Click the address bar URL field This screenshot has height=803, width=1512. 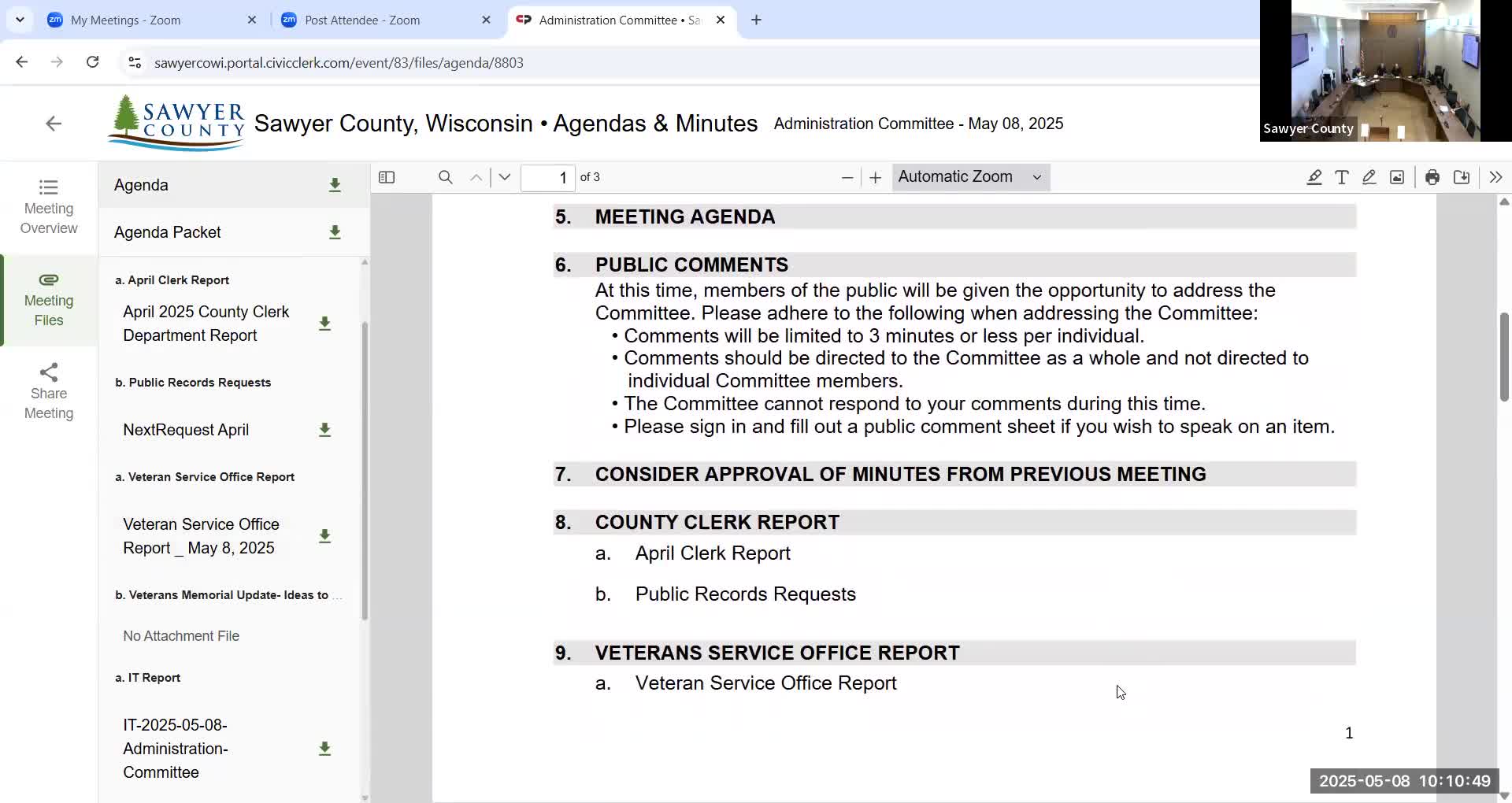[x=339, y=63]
